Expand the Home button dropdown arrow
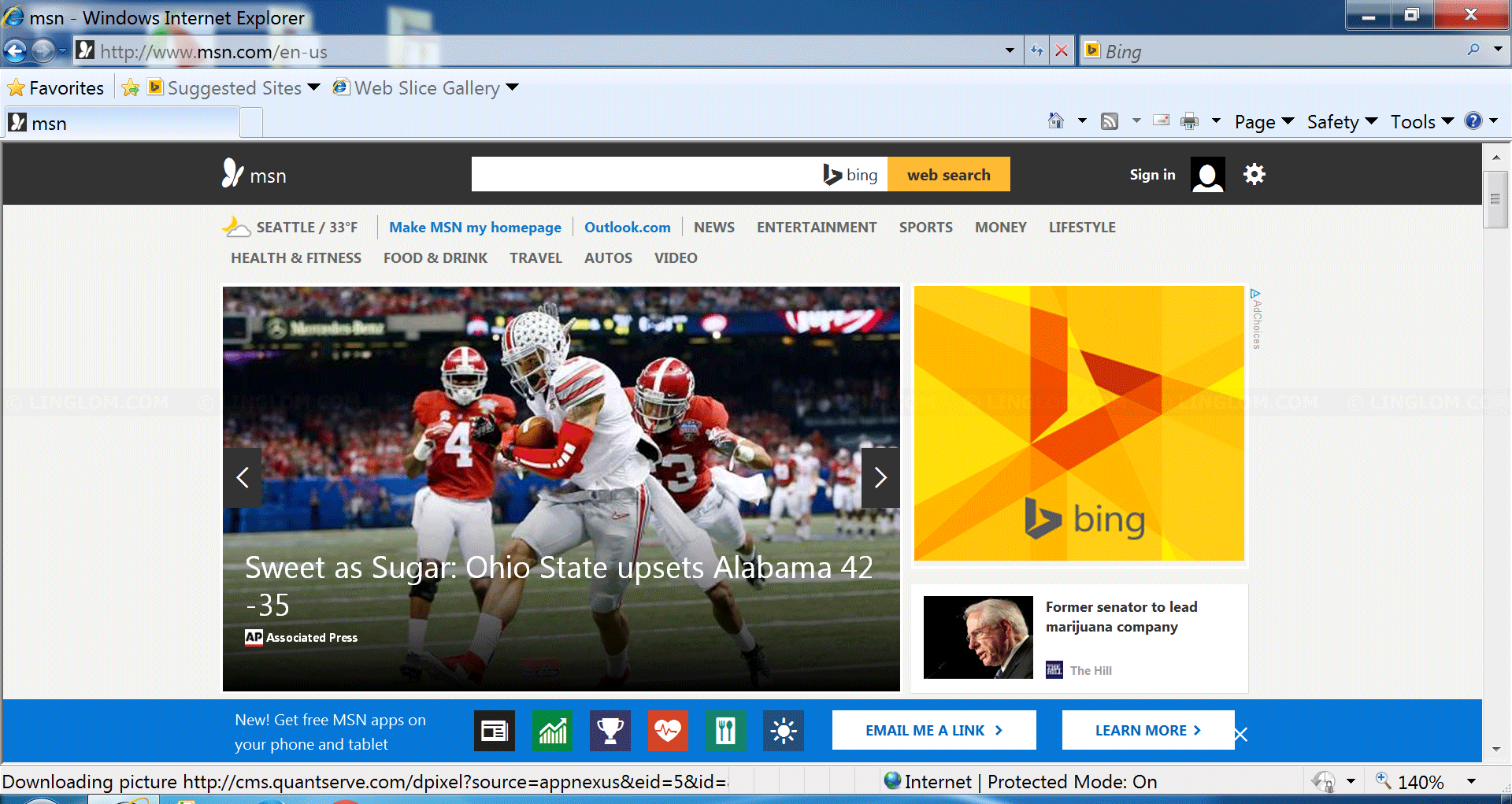 (1082, 120)
